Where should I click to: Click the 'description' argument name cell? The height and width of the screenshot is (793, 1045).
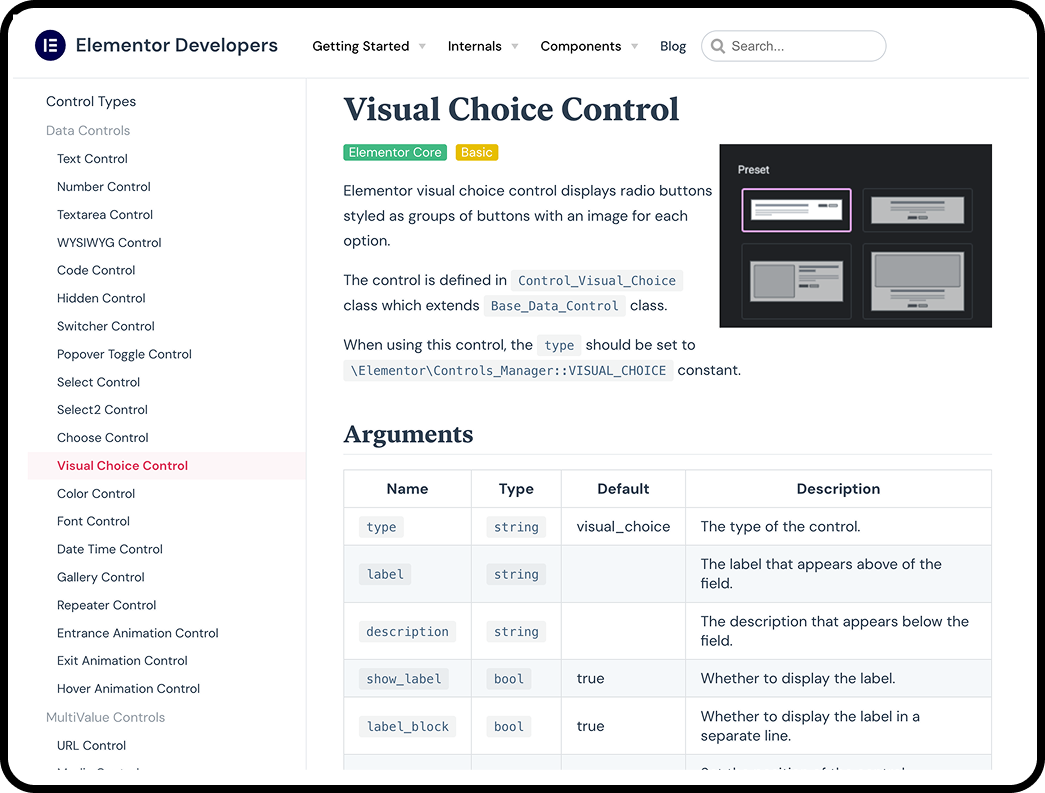(407, 631)
